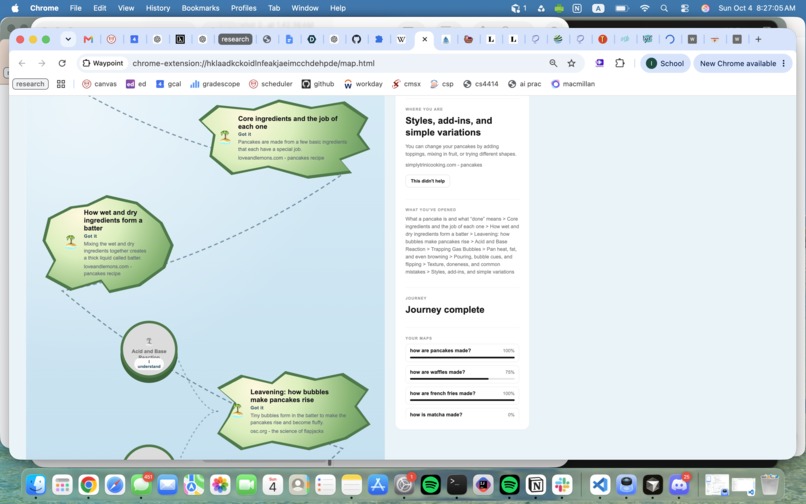Open Spotlight search in the menu bar
The width and height of the screenshot is (806, 504).
point(664,8)
